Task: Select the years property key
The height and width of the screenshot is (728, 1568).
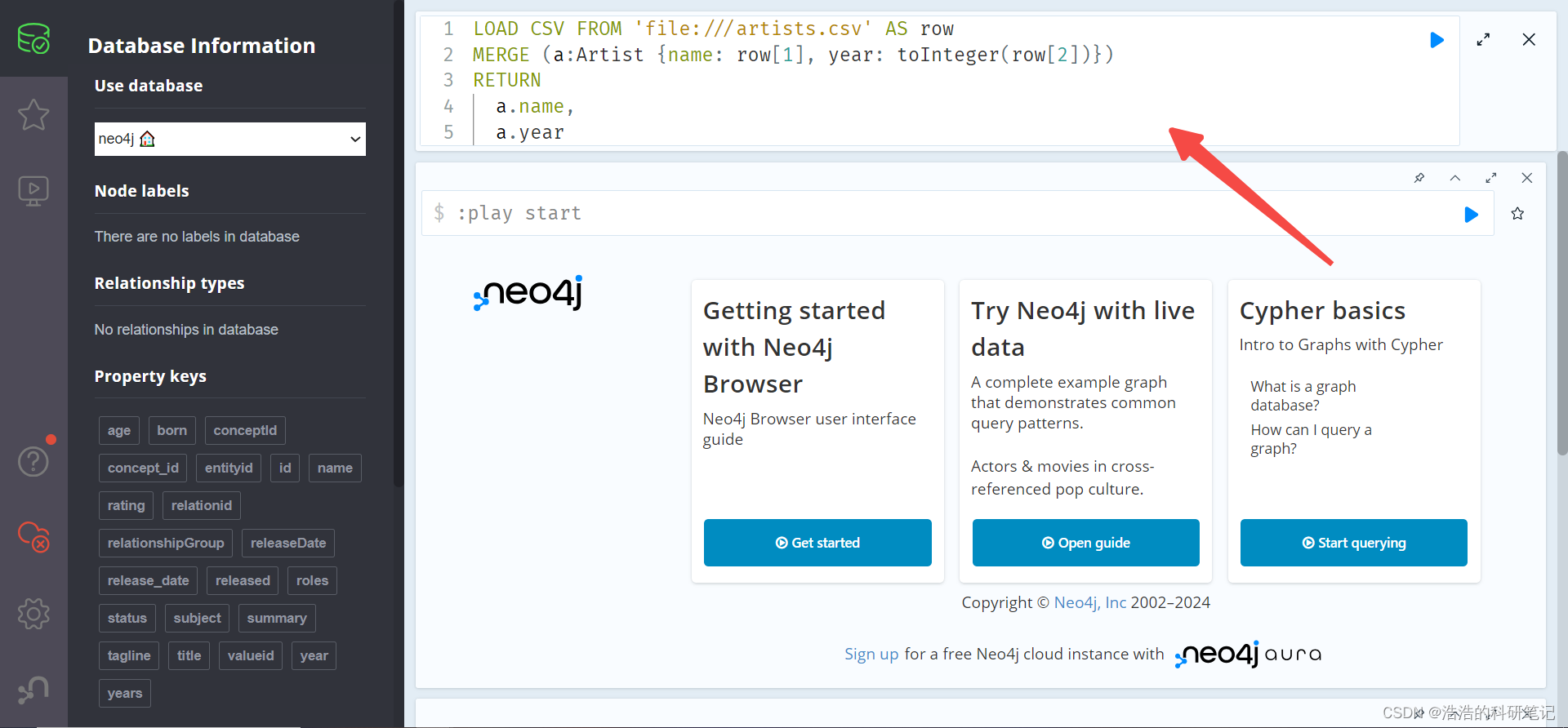Action: pyautogui.click(x=125, y=693)
